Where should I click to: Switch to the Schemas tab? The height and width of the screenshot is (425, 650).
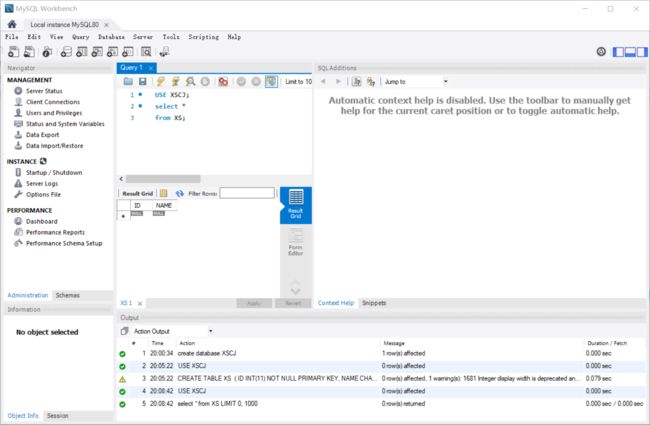click(x=68, y=295)
